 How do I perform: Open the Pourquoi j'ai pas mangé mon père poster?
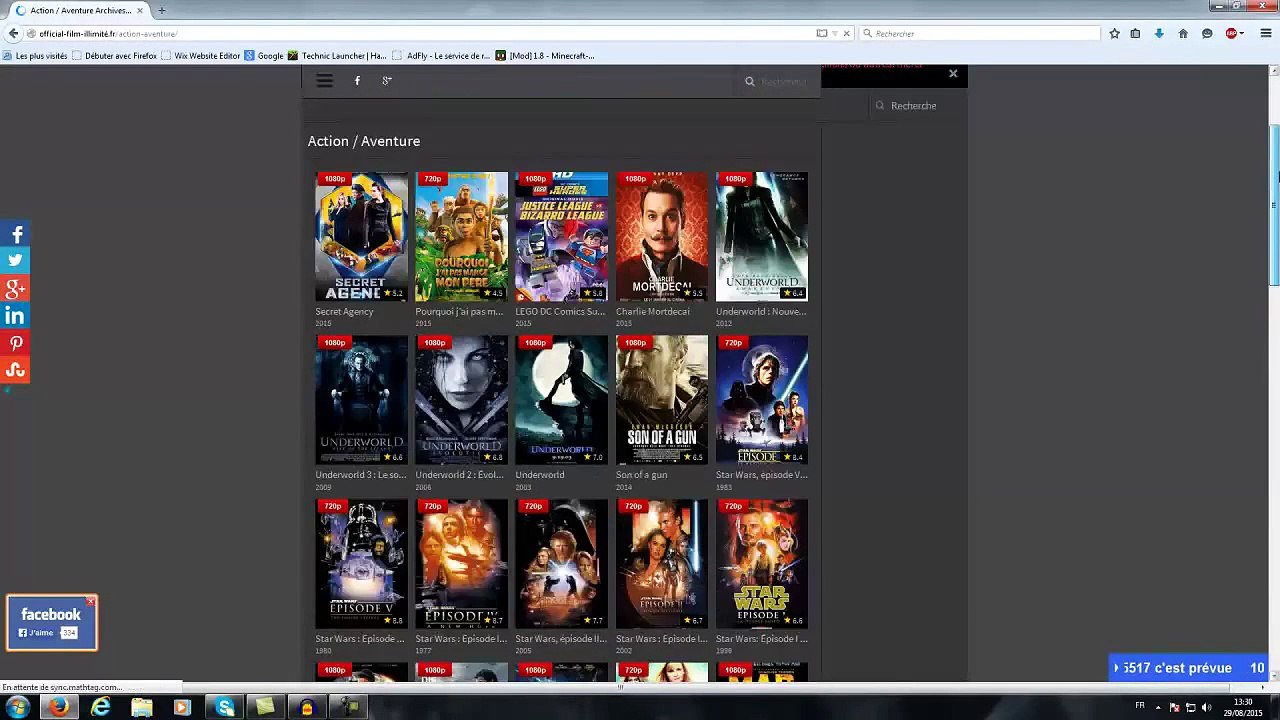461,237
